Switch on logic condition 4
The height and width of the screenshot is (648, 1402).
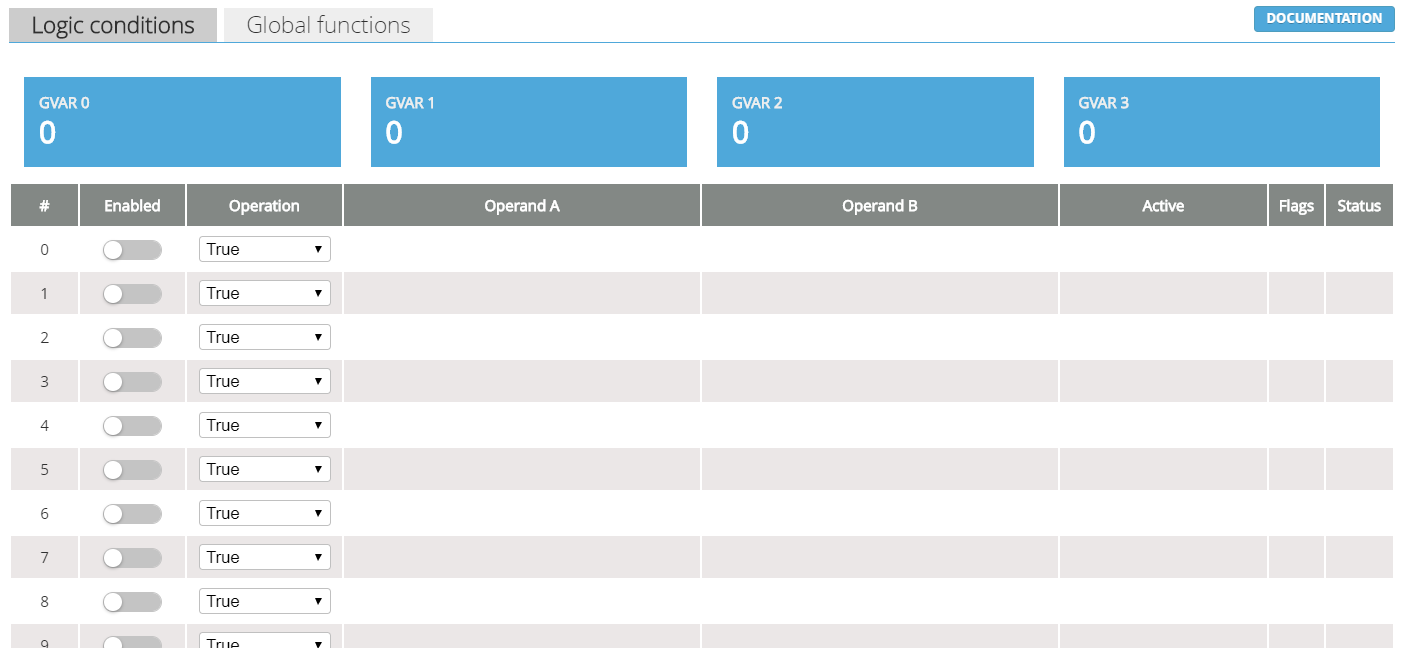[132, 426]
